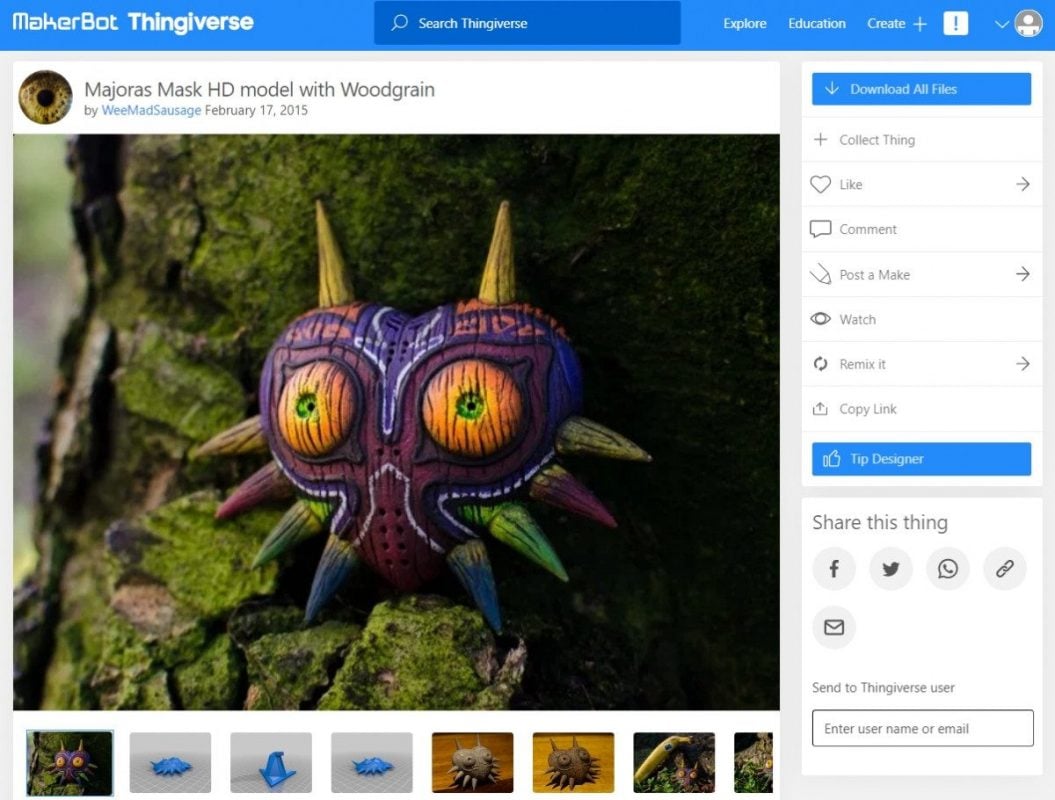Click the main Majoras Mask photo
The height and width of the screenshot is (800, 1055).
(396, 422)
